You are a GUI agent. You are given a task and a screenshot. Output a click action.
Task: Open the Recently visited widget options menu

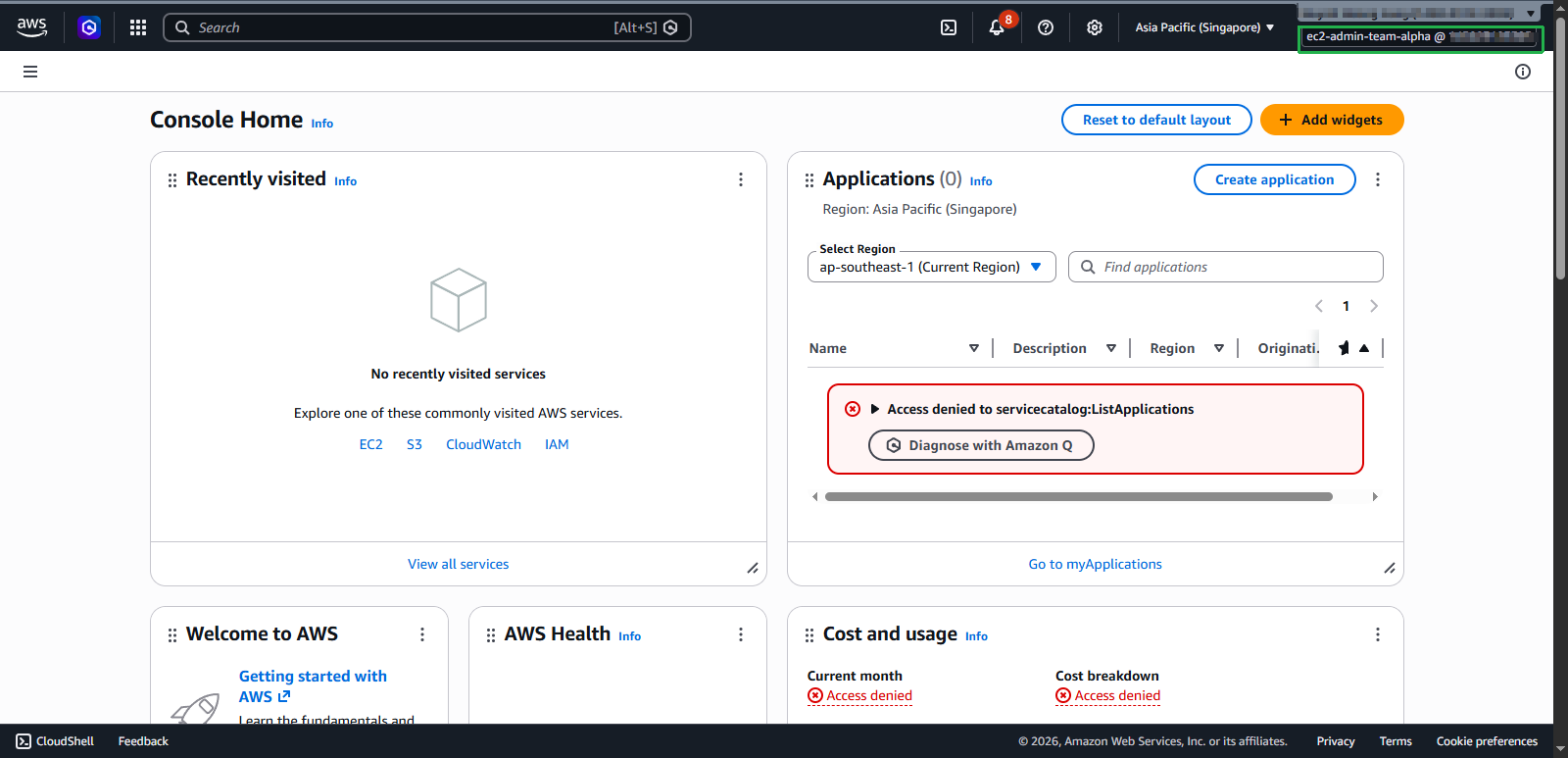[x=741, y=179]
